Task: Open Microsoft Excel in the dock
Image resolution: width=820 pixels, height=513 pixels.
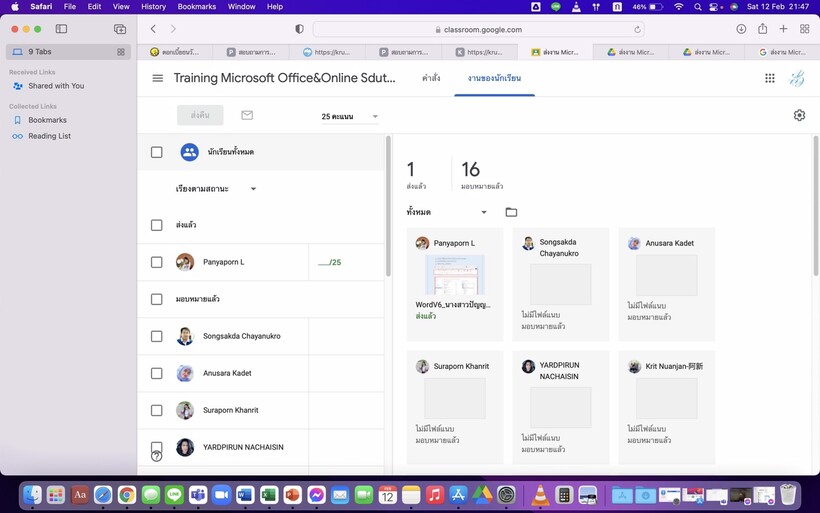Action: 269,495
